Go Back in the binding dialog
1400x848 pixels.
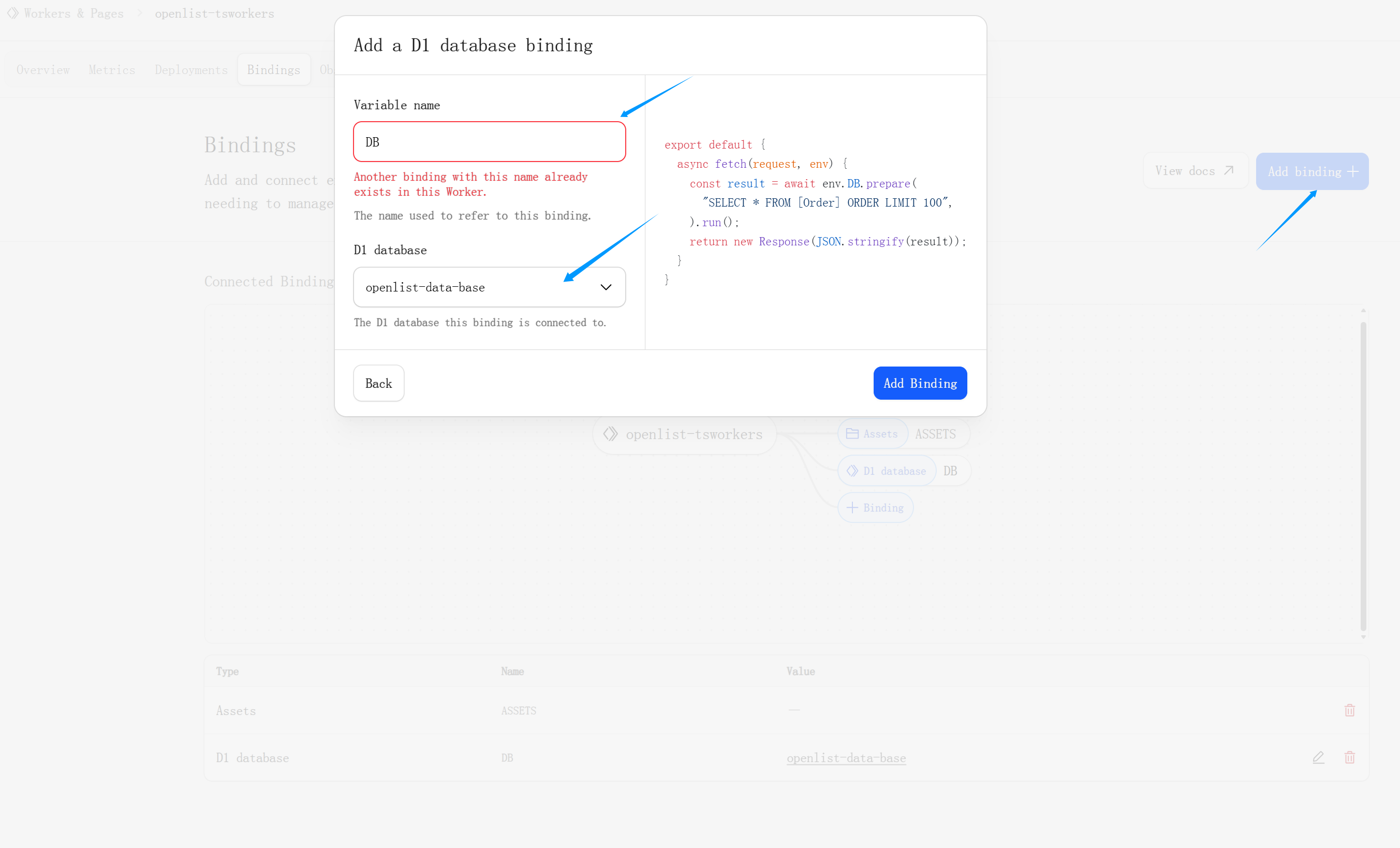tap(378, 383)
